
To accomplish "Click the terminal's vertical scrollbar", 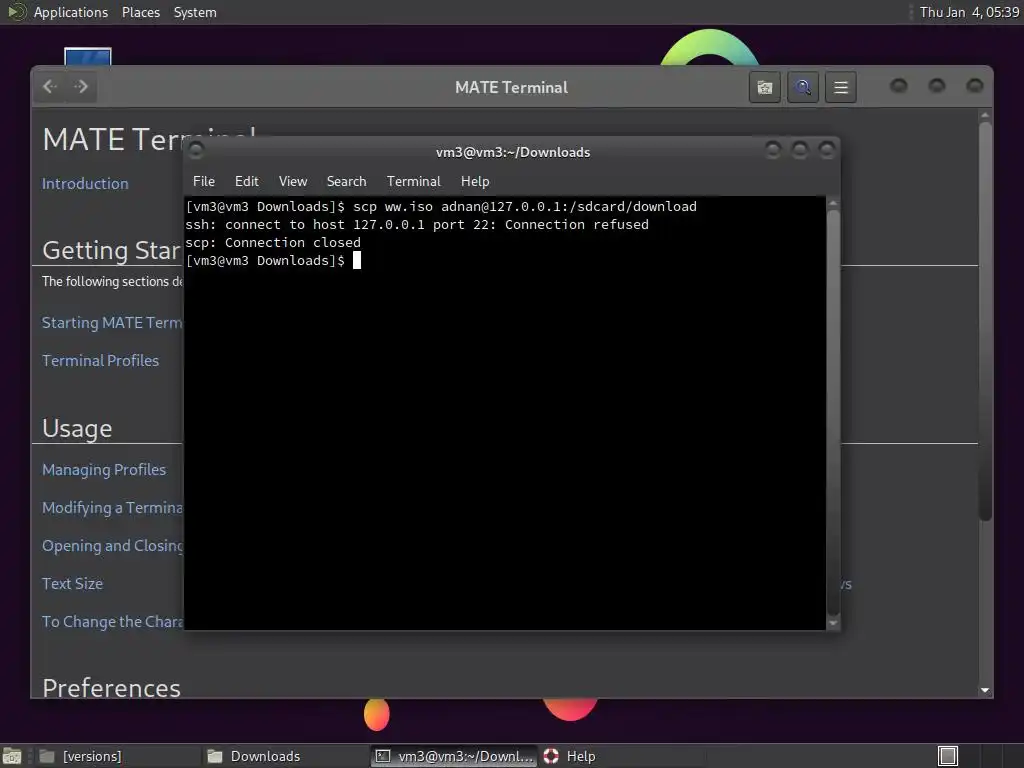I will (x=833, y=411).
